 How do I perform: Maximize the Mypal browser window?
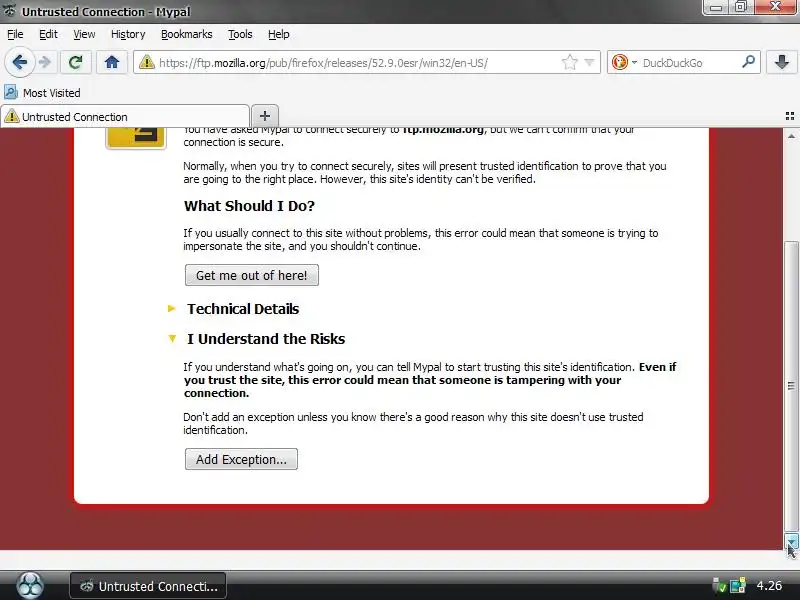coord(741,7)
